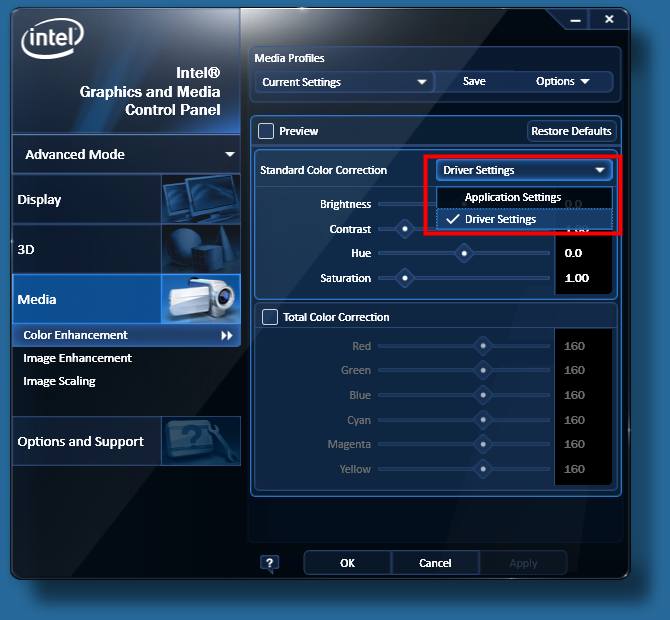This screenshot has height=620, width=670.
Task: Click the Contrast slider handle
Action: pos(405,229)
